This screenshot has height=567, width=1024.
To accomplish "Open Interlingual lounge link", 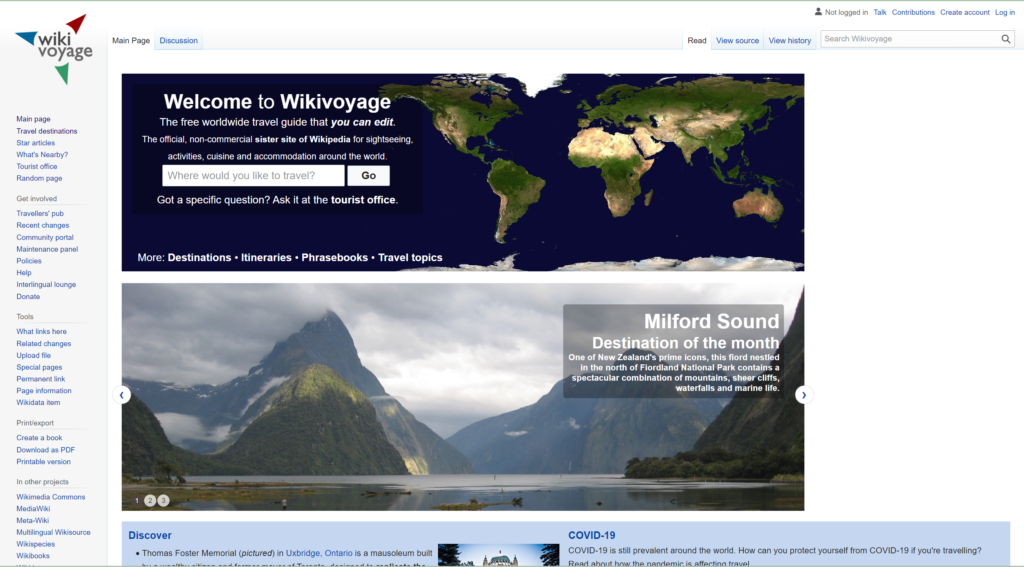I will [46, 284].
